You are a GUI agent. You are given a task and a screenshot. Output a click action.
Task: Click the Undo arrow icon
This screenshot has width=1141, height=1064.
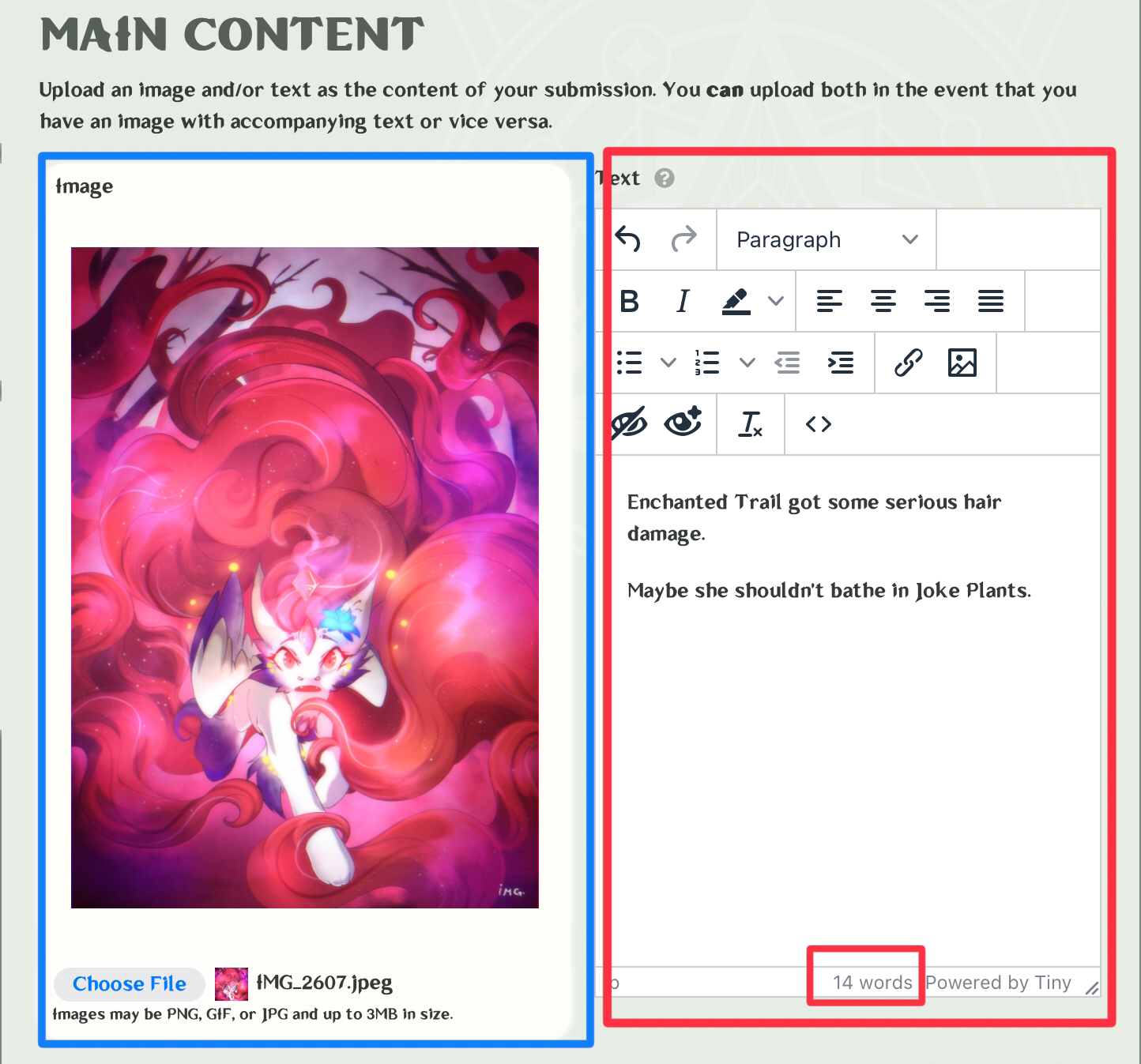pyautogui.click(x=628, y=239)
